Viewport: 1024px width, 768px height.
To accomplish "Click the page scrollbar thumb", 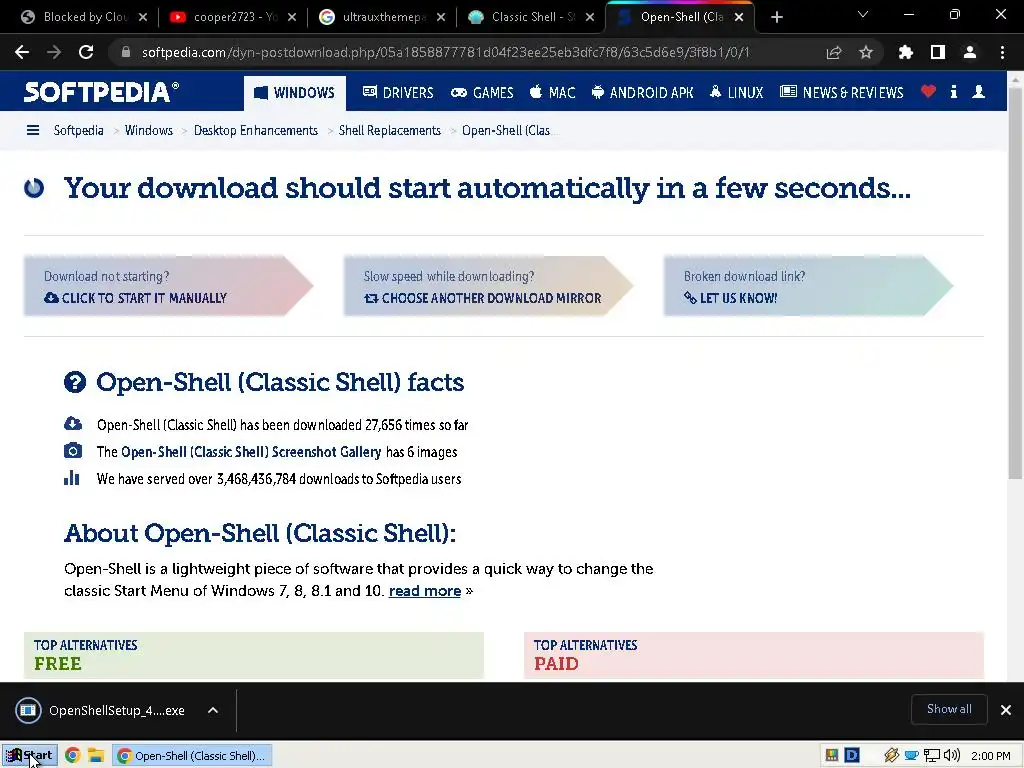I will pyautogui.click(x=1015, y=284).
